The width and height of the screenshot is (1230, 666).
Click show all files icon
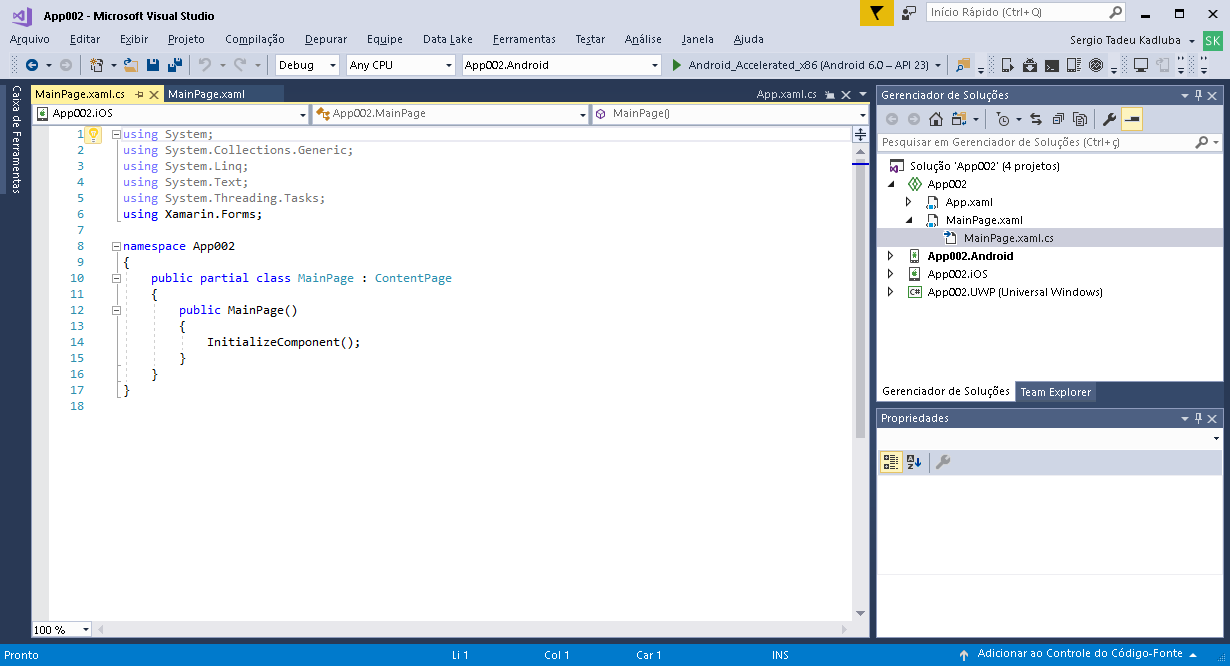[x=1080, y=119]
